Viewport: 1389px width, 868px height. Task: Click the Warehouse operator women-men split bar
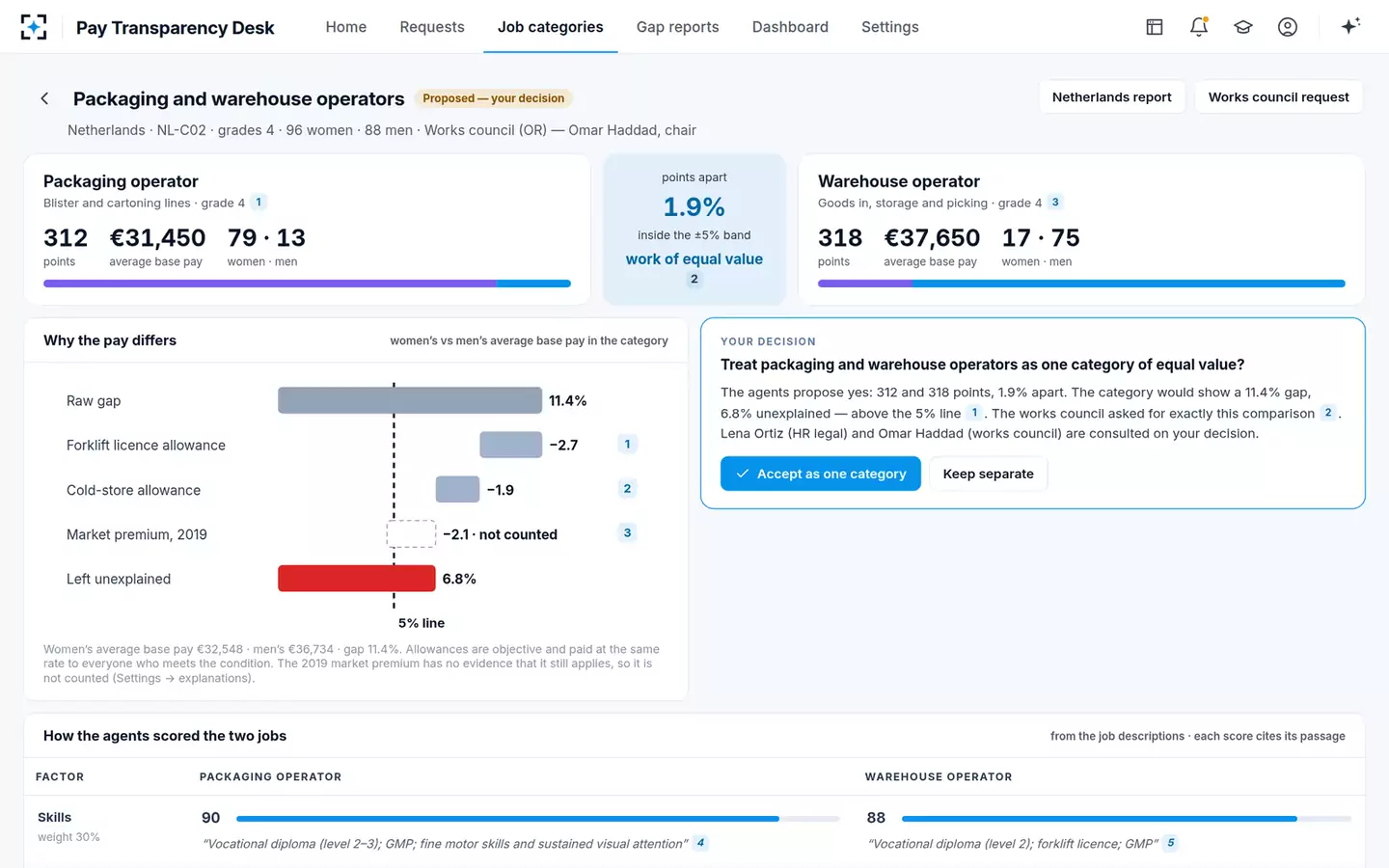(x=1081, y=284)
